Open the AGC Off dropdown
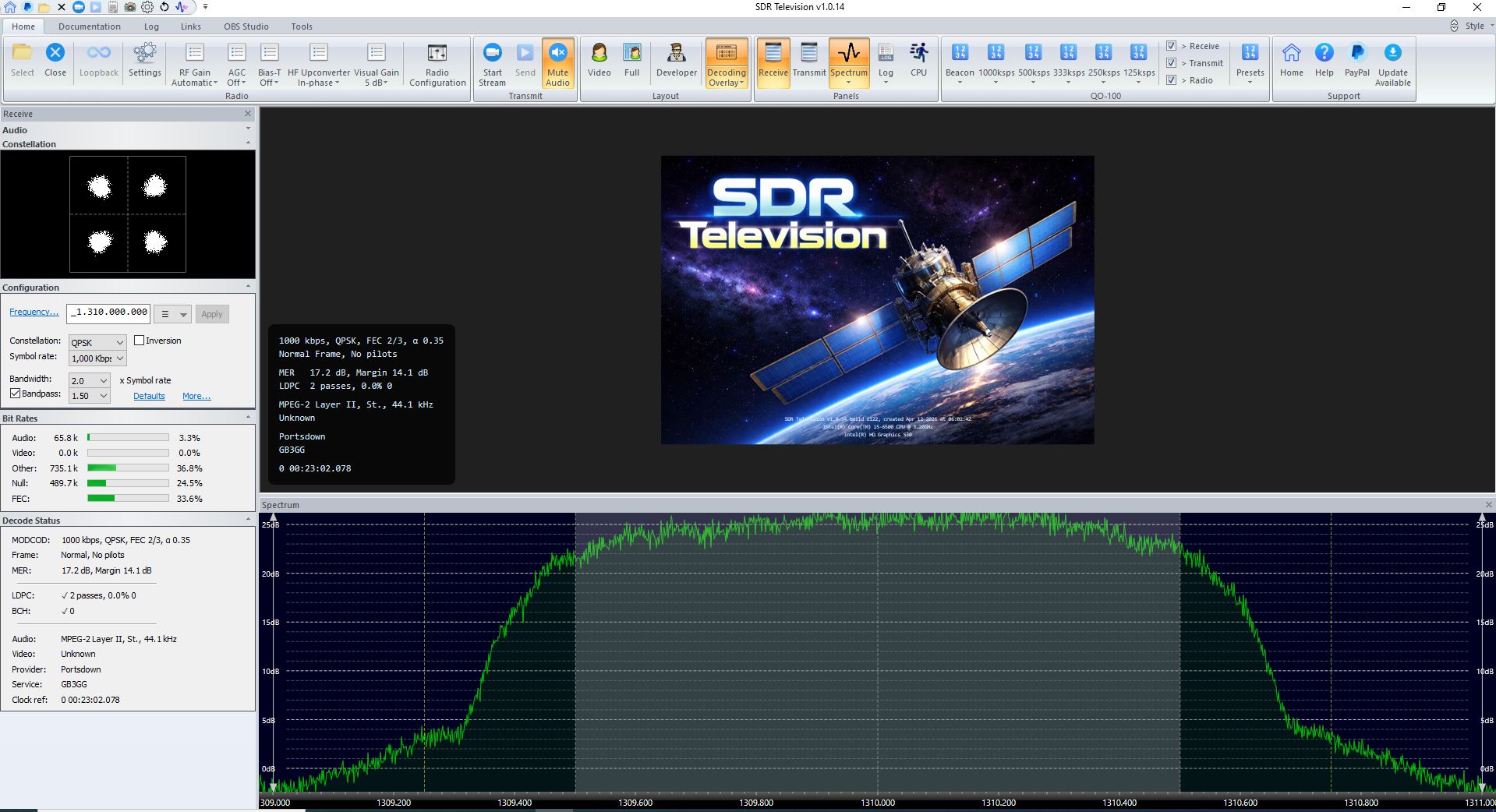 pyautogui.click(x=236, y=64)
